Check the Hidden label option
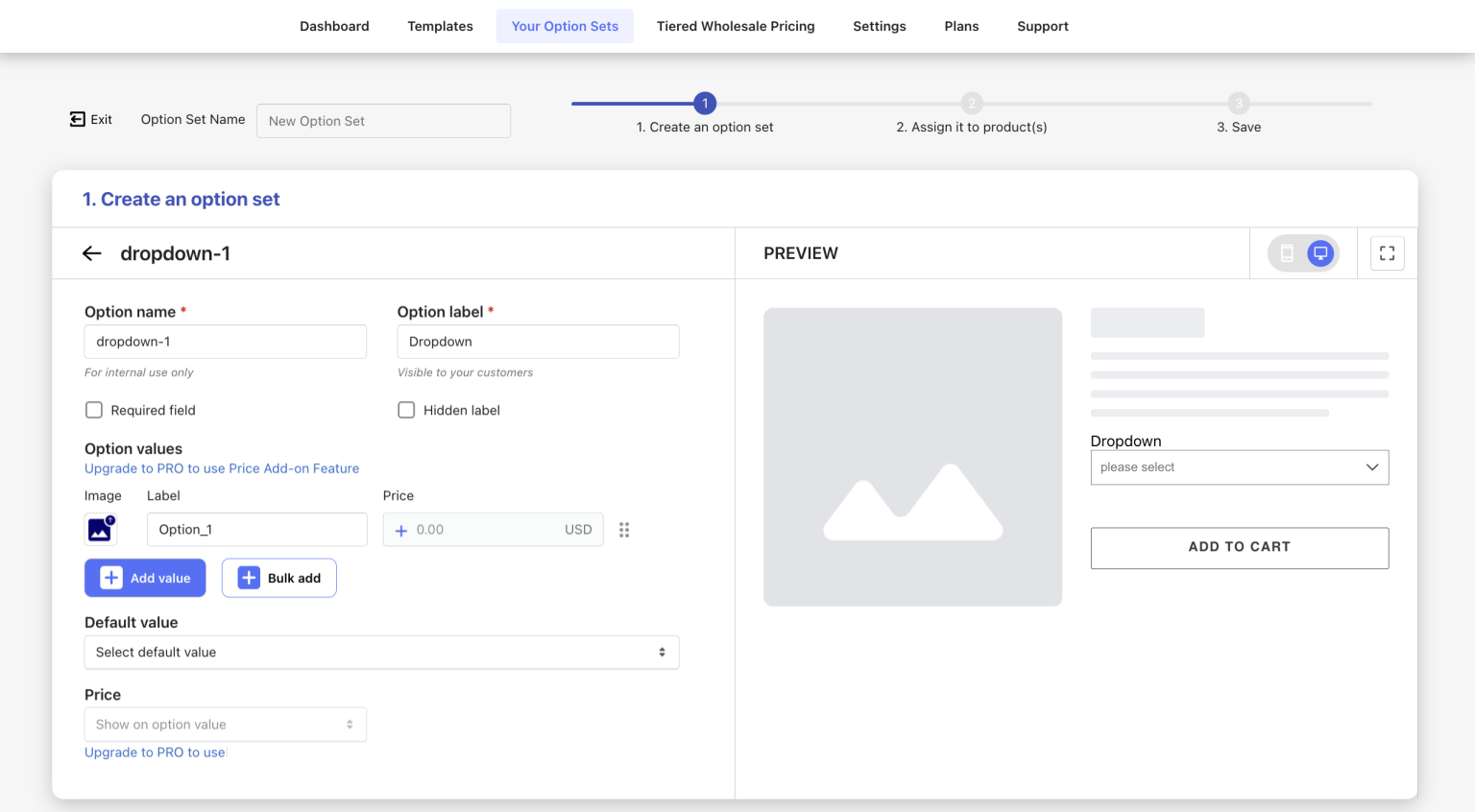Screen dimensions: 1475x812 (x=406, y=410)
